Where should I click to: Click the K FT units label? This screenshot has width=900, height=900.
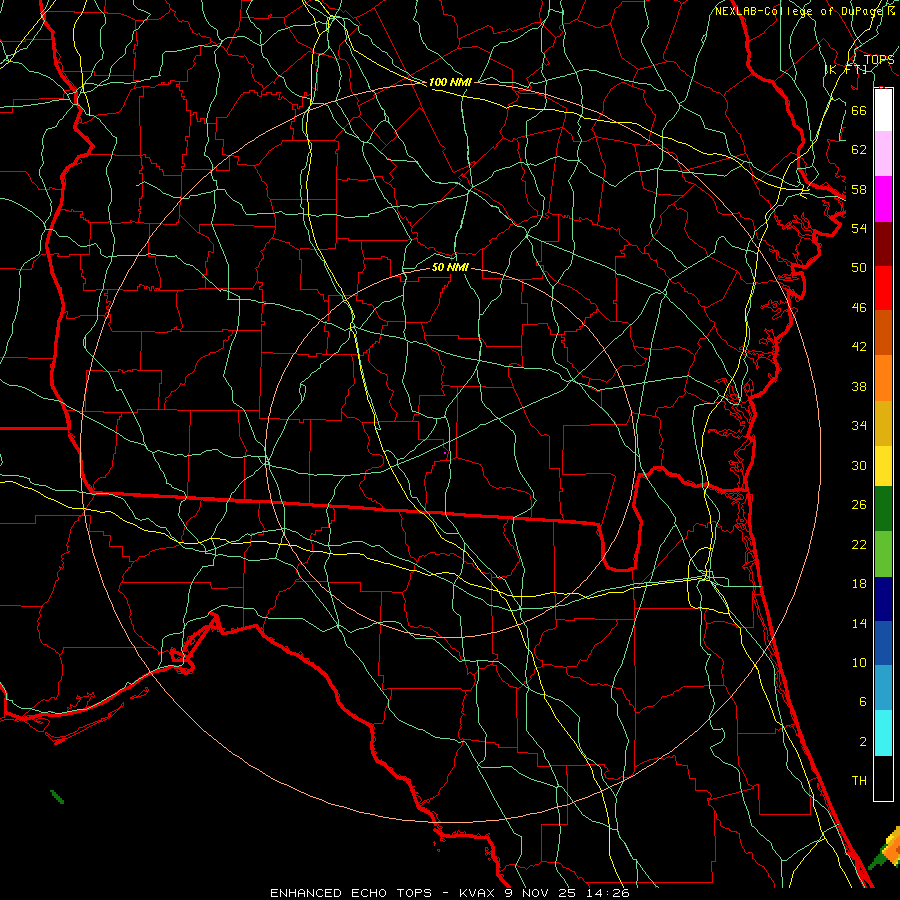pos(845,69)
